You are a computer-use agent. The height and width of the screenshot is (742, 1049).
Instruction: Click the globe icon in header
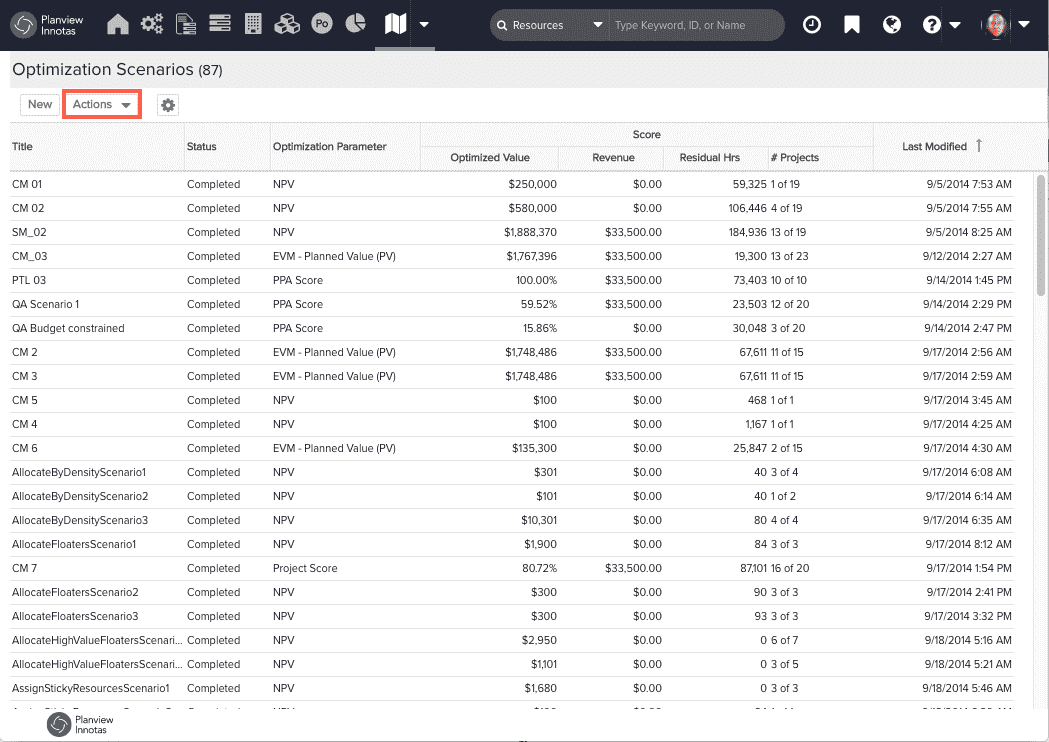click(x=891, y=25)
